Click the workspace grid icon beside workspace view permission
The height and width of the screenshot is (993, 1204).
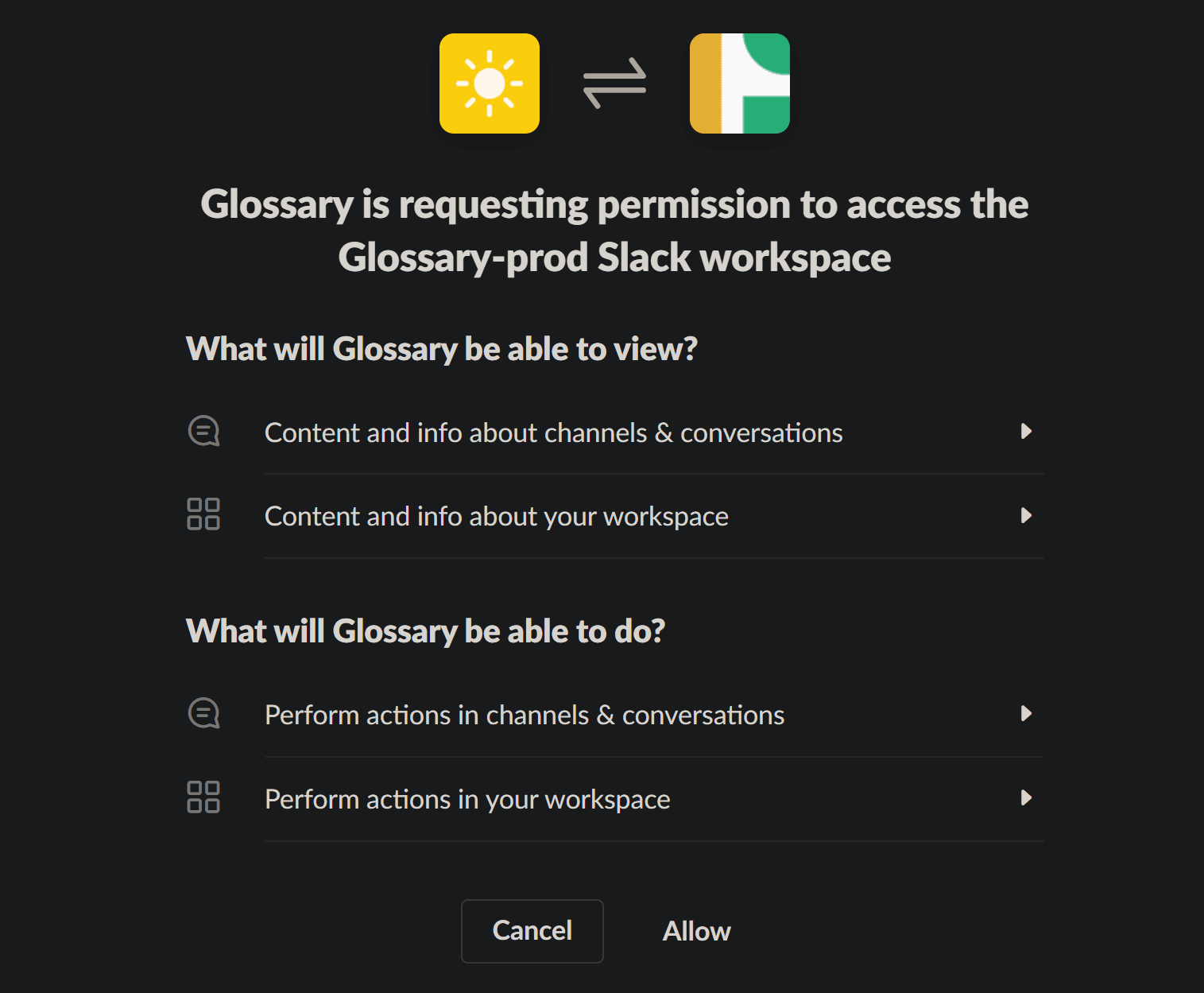click(x=203, y=515)
